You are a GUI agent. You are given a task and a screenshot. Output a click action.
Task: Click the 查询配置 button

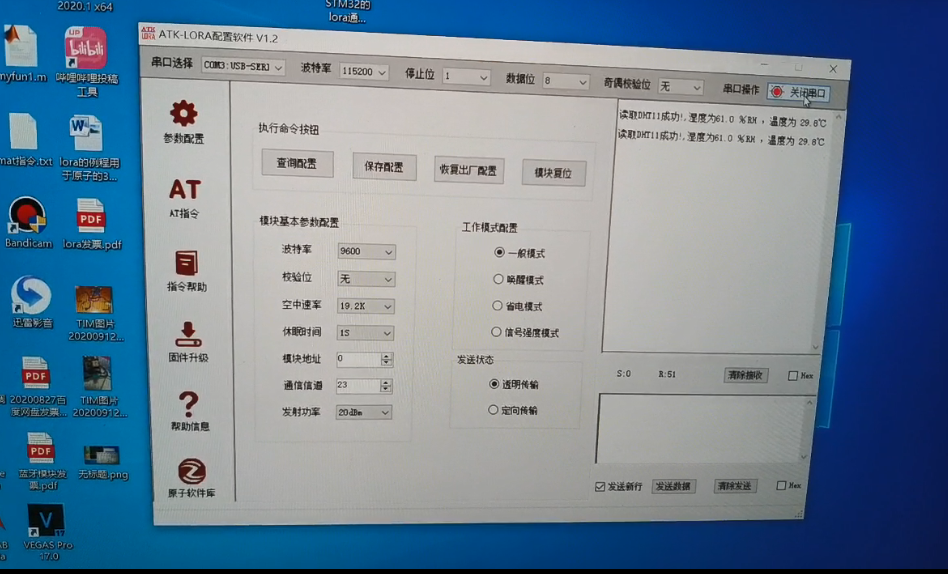point(297,163)
